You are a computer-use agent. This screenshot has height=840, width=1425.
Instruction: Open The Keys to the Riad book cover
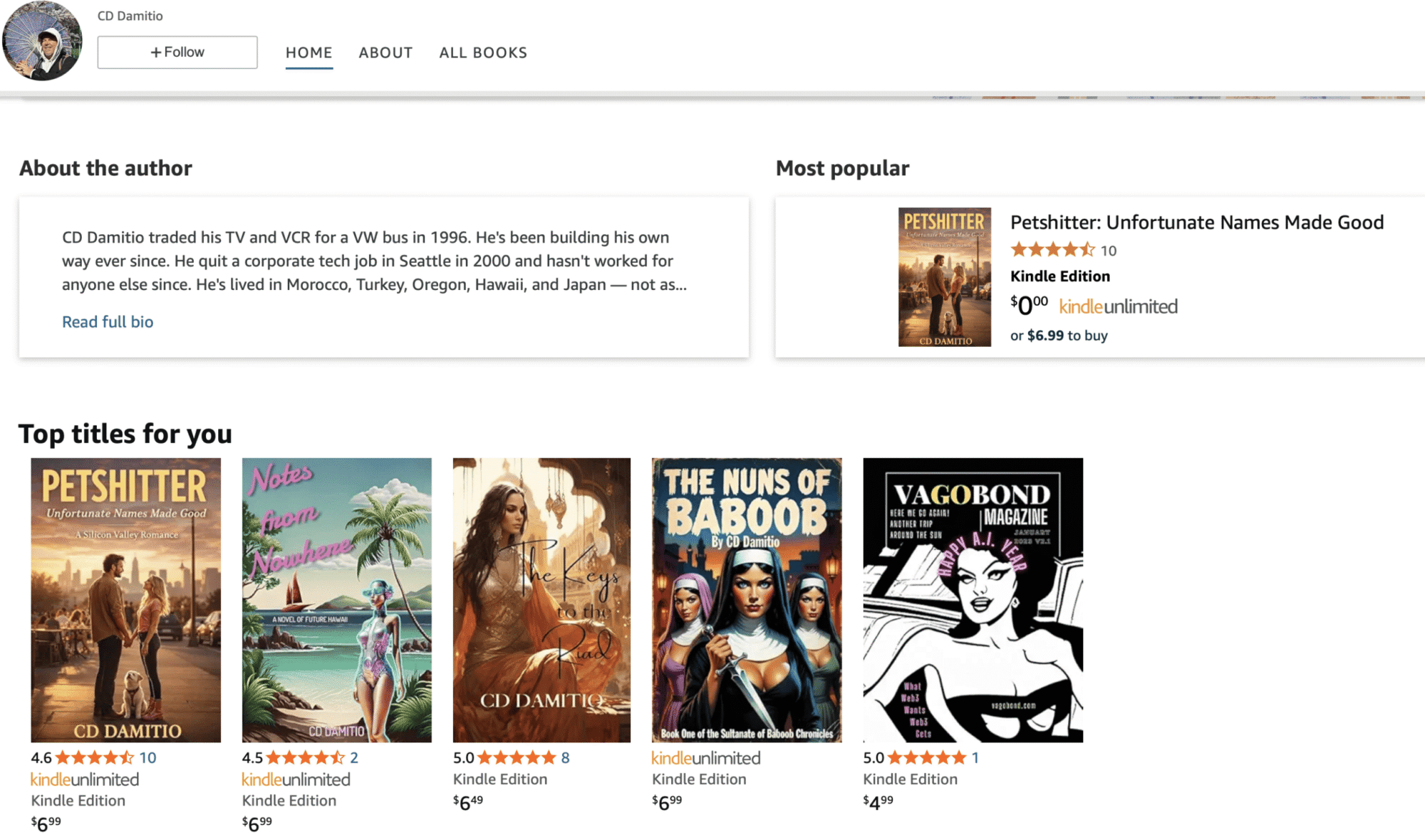tap(541, 600)
